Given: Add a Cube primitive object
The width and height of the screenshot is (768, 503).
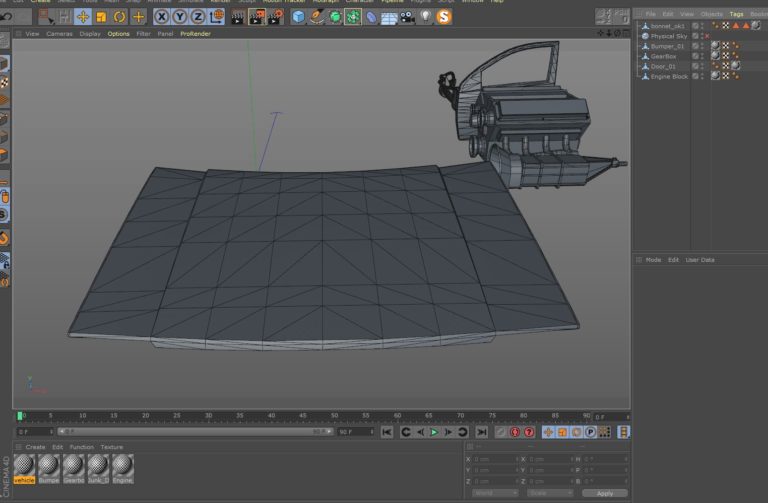Looking at the screenshot, I should click(x=298, y=17).
